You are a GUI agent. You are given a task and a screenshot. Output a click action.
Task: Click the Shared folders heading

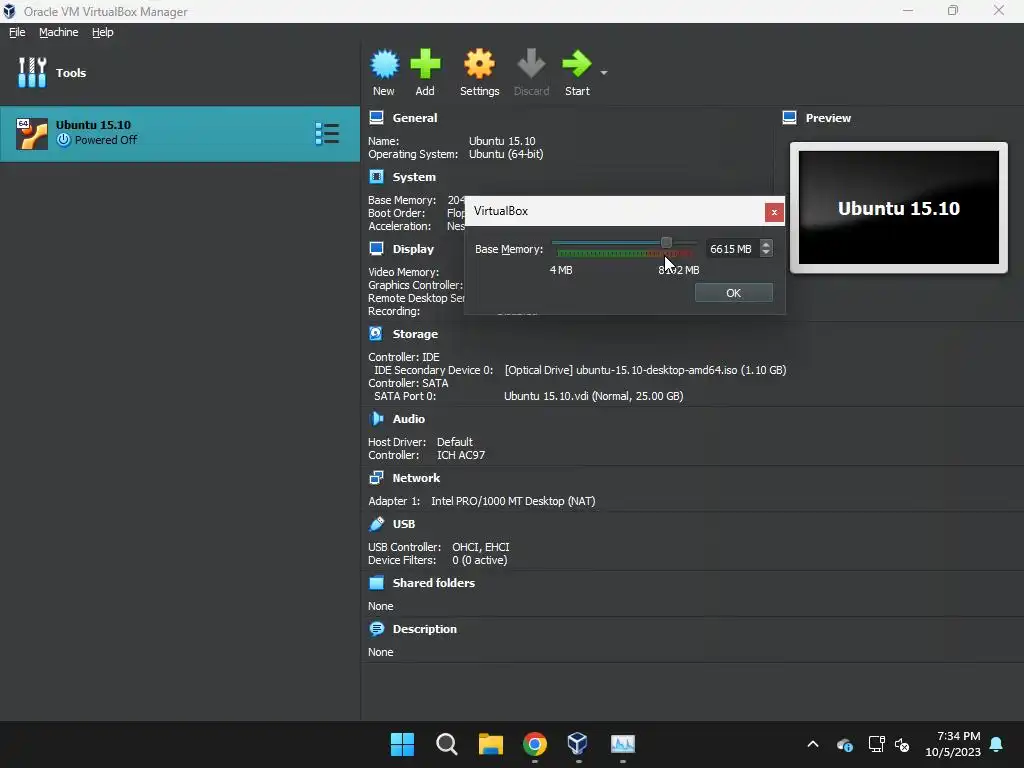(x=434, y=583)
